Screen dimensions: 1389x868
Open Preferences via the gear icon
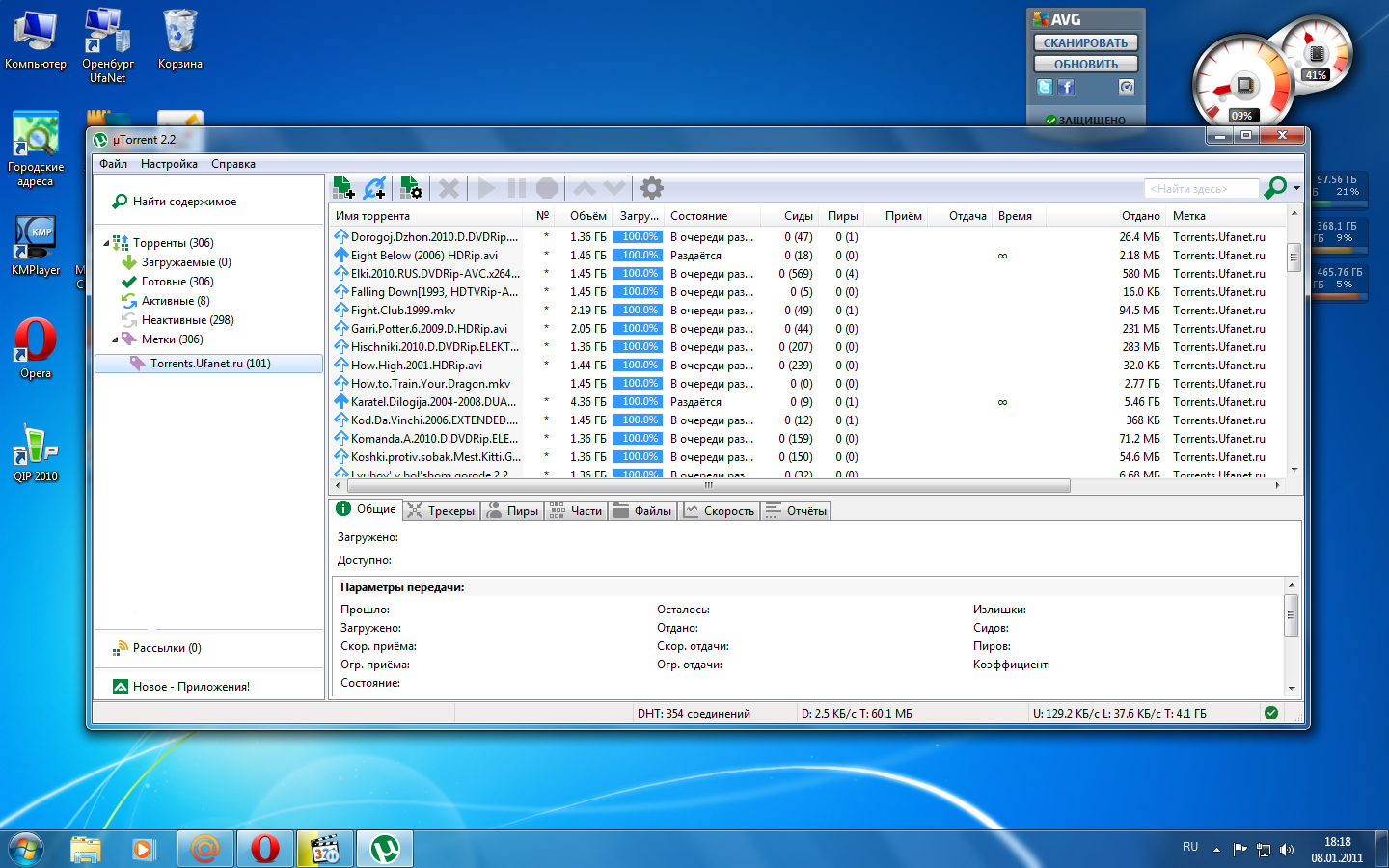coord(652,188)
